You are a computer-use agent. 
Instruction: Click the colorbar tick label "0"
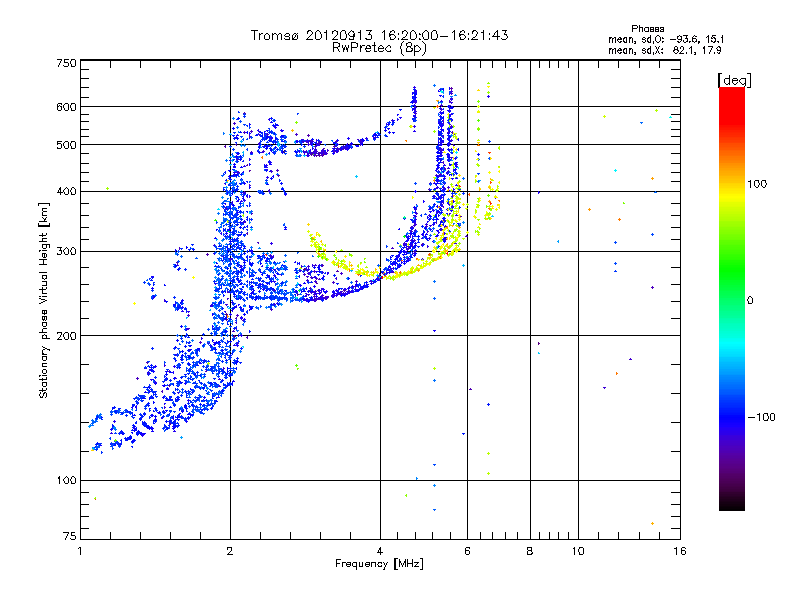(x=750, y=301)
